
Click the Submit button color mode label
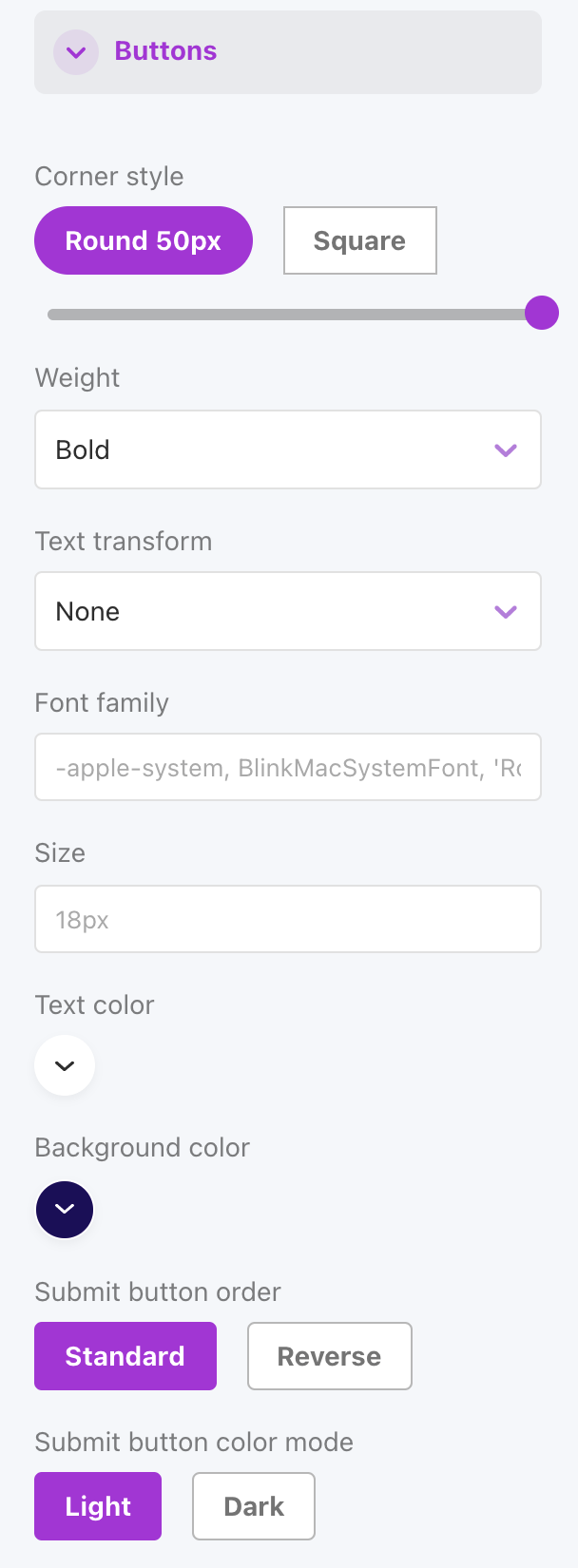pos(194,1443)
